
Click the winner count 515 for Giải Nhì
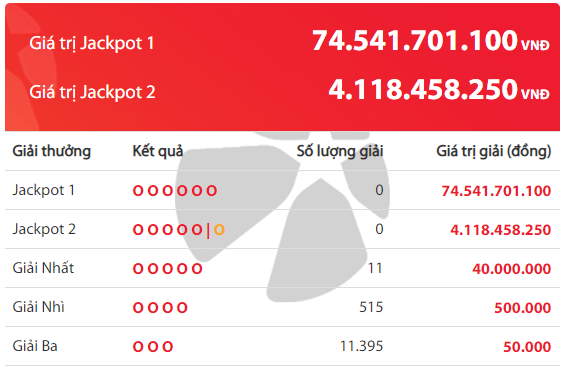pyautogui.click(x=371, y=307)
